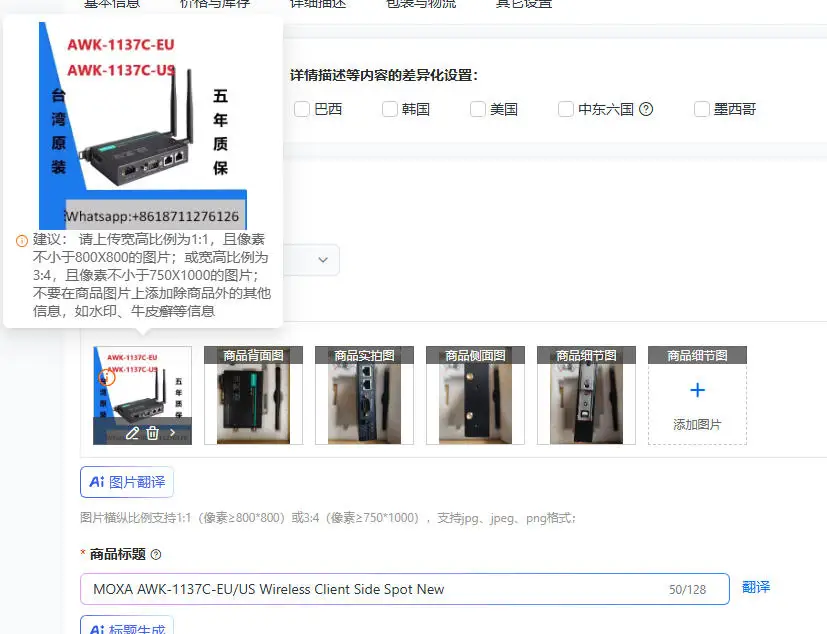Select the 商品实拍图 thumbnail
The image size is (827, 634).
tap(364, 395)
